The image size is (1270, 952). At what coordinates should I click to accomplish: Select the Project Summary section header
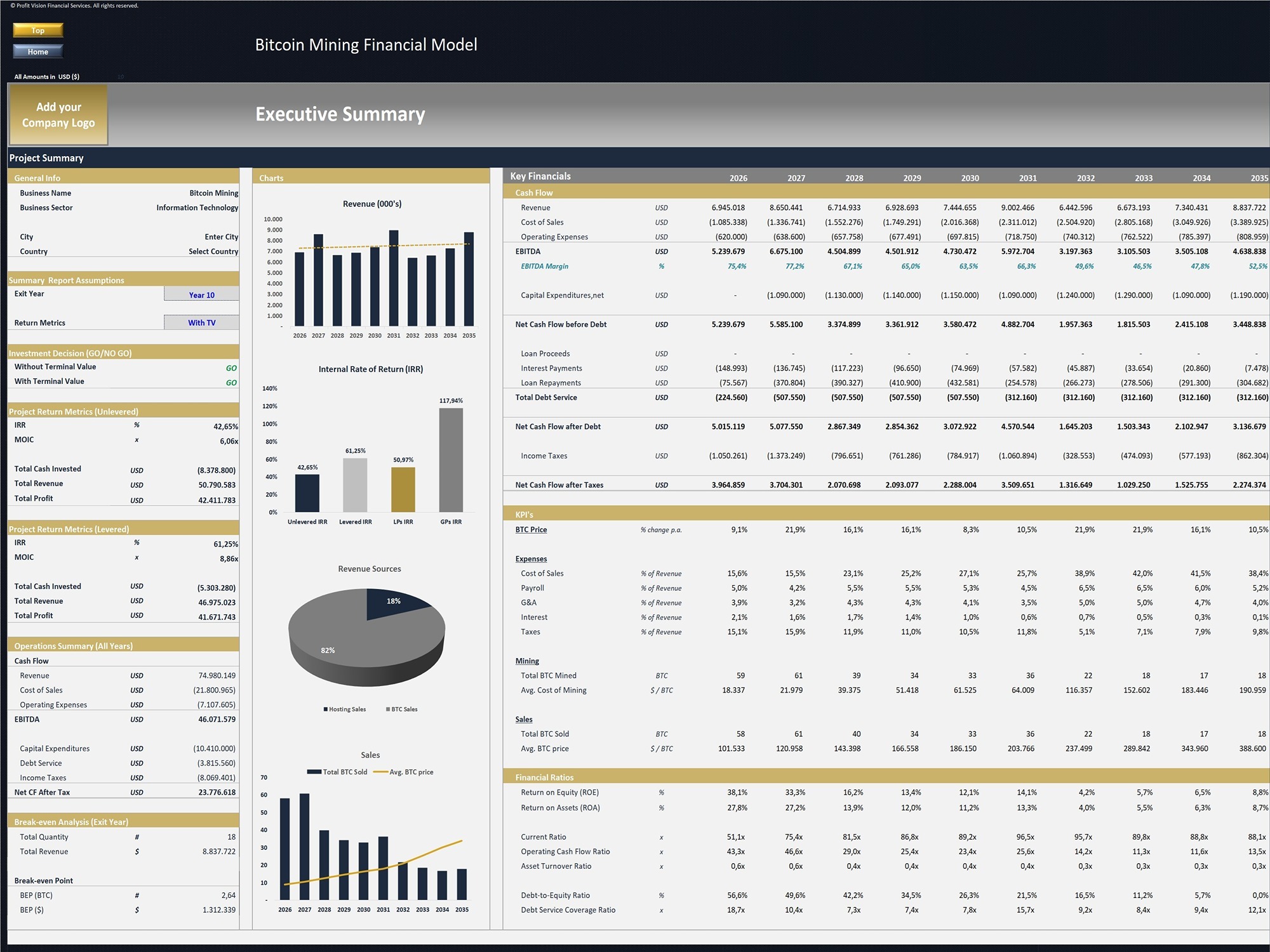click(46, 158)
